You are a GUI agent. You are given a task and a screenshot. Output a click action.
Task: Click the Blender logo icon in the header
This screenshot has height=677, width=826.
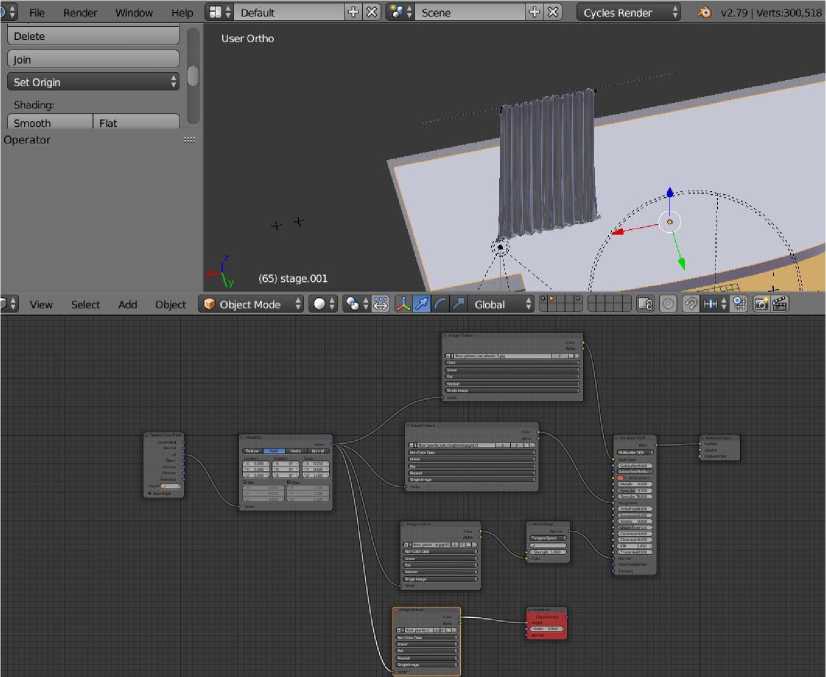click(x=704, y=13)
